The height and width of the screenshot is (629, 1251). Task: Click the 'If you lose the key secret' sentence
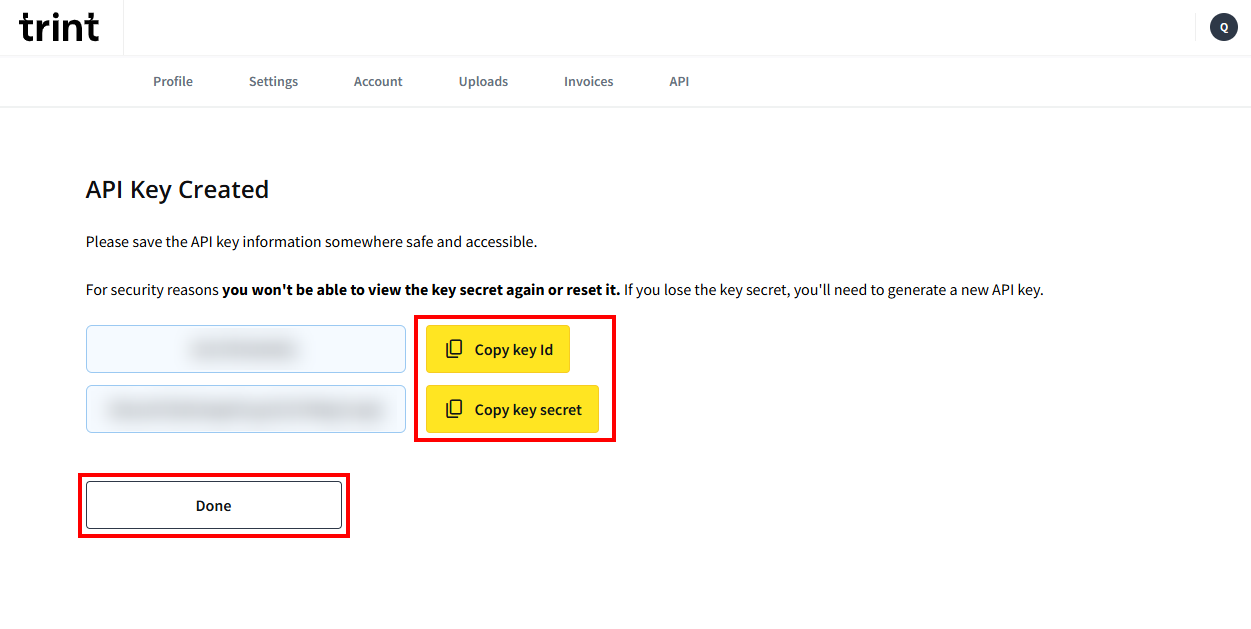pyautogui.click(x=834, y=290)
